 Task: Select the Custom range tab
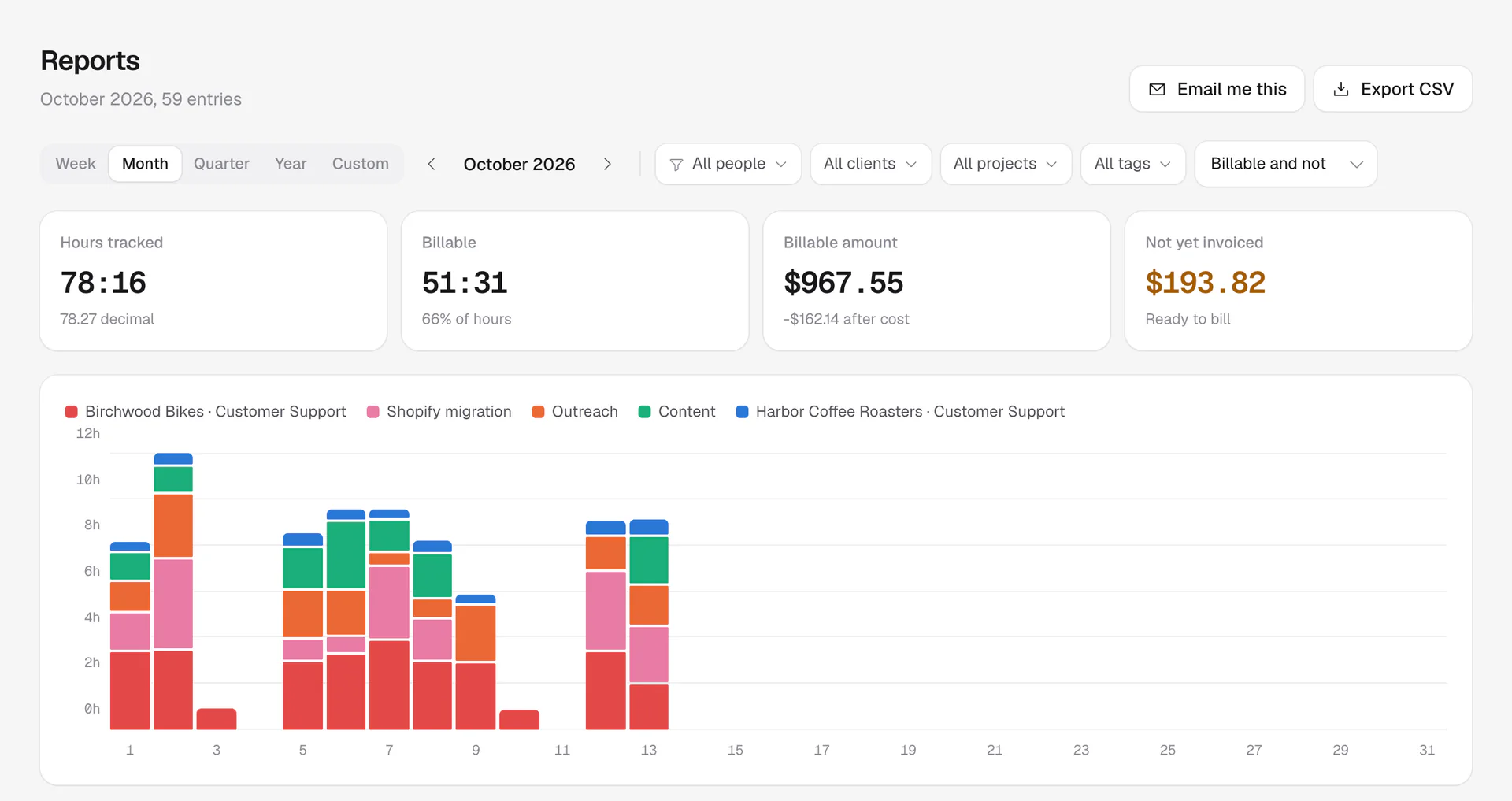361,164
